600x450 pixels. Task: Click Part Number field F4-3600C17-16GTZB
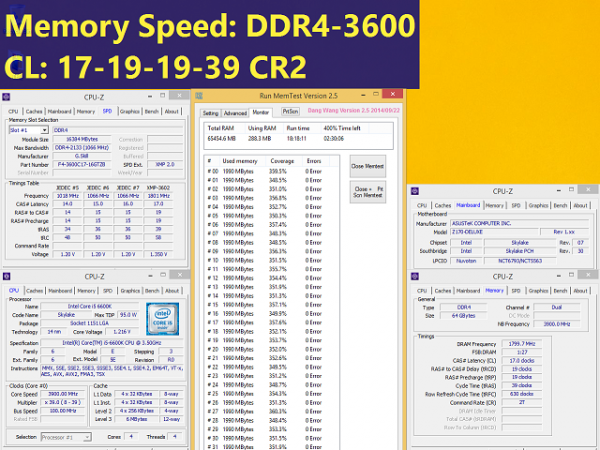point(82,165)
